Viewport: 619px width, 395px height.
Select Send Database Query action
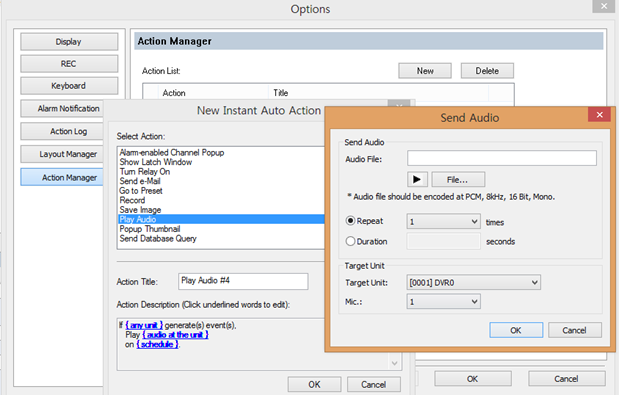pyautogui.click(x=158, y=239)
